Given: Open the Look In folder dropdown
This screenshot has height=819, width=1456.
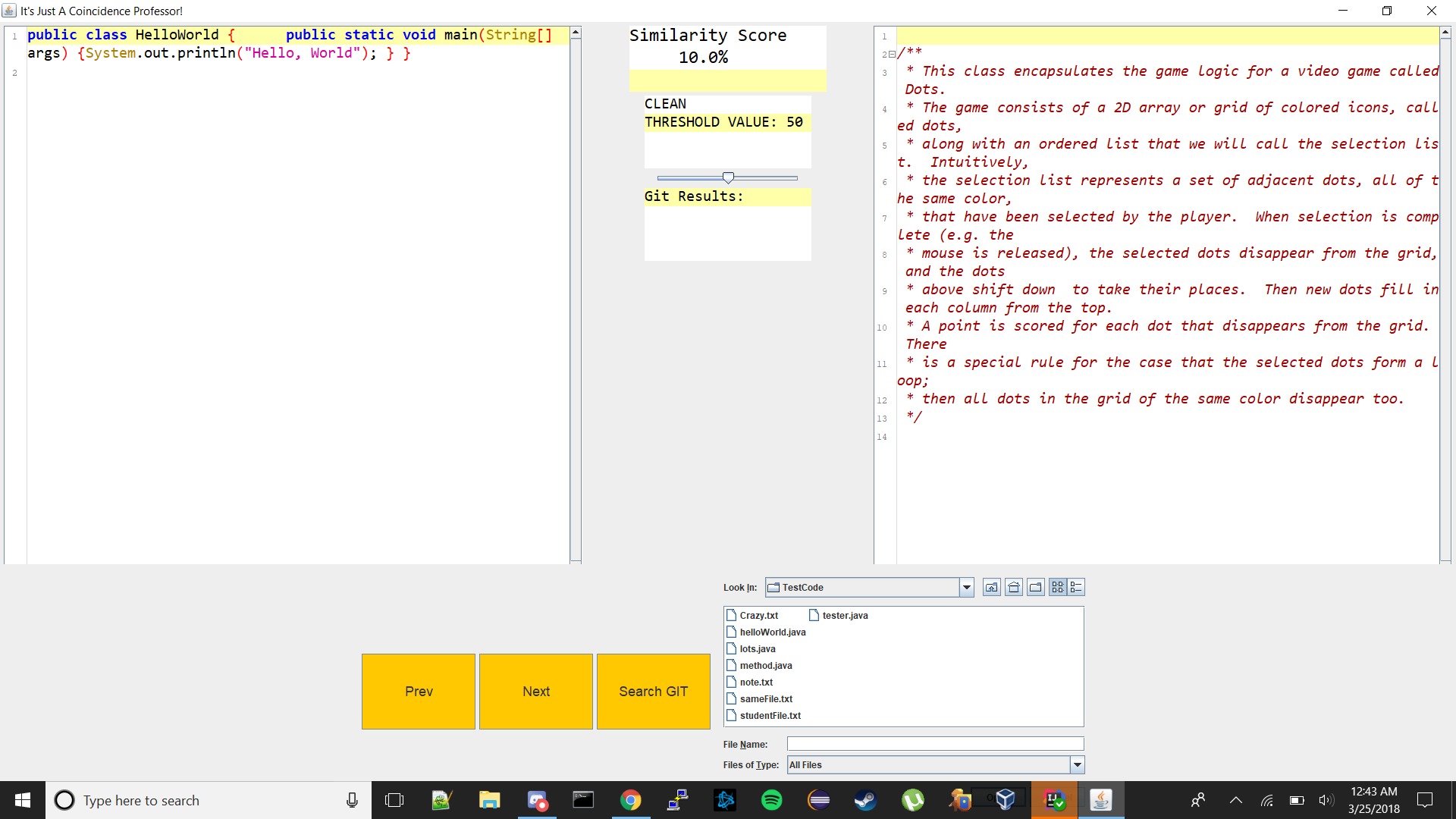Looking at the screenshot, I should click(966, 588).
